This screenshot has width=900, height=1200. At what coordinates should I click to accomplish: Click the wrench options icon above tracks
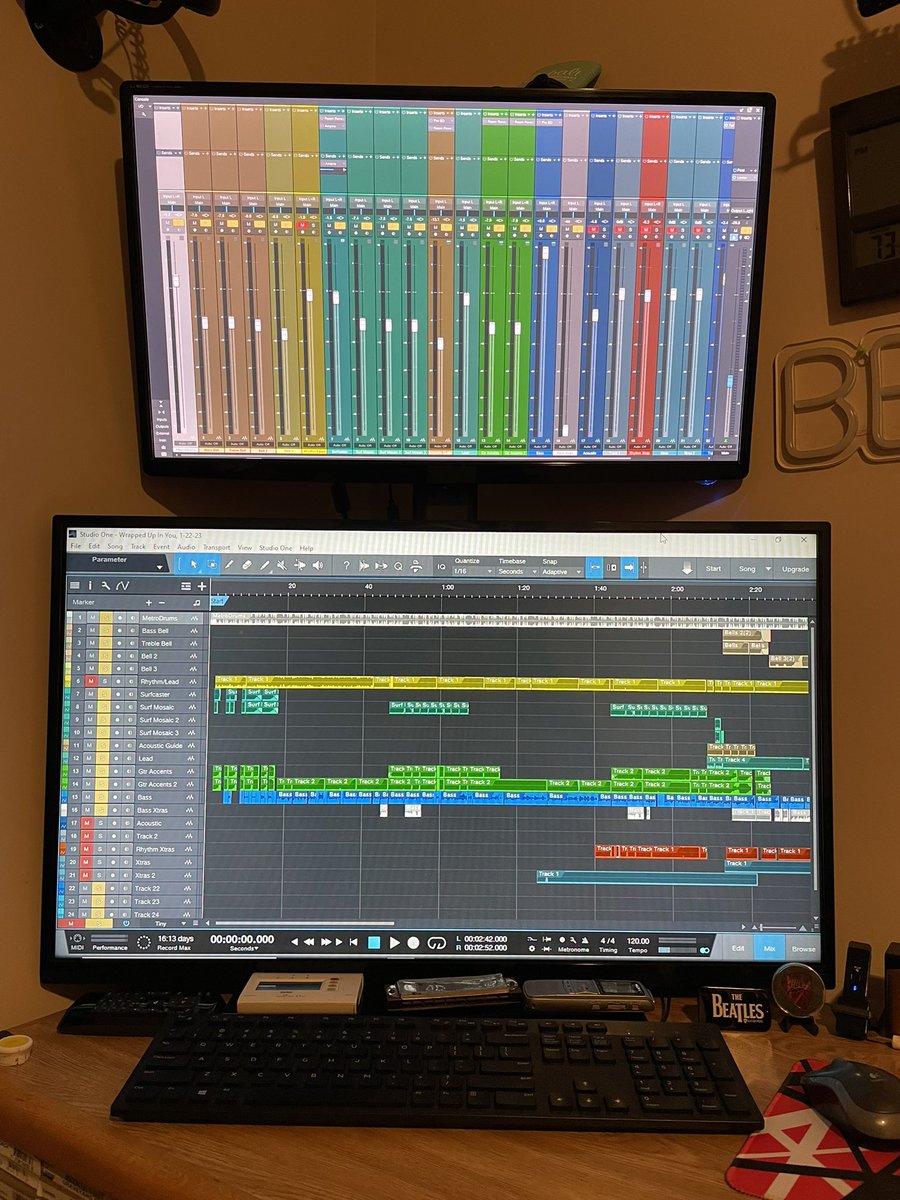106,586
